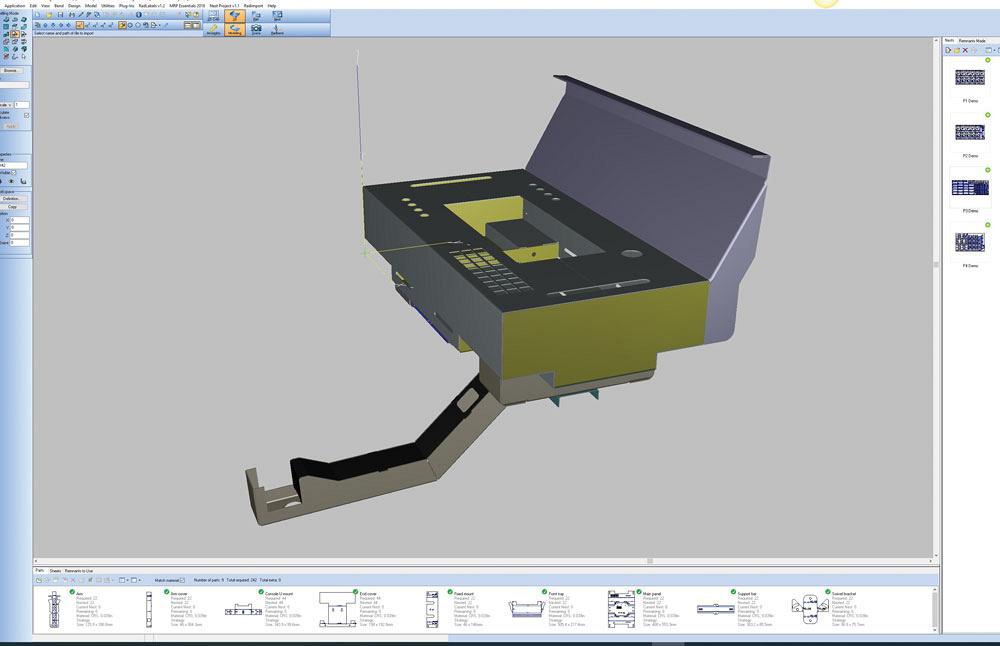Enable the Match material checkbox
The height and width of the screenshot is (646, 1000).
(x=182, y=579)
